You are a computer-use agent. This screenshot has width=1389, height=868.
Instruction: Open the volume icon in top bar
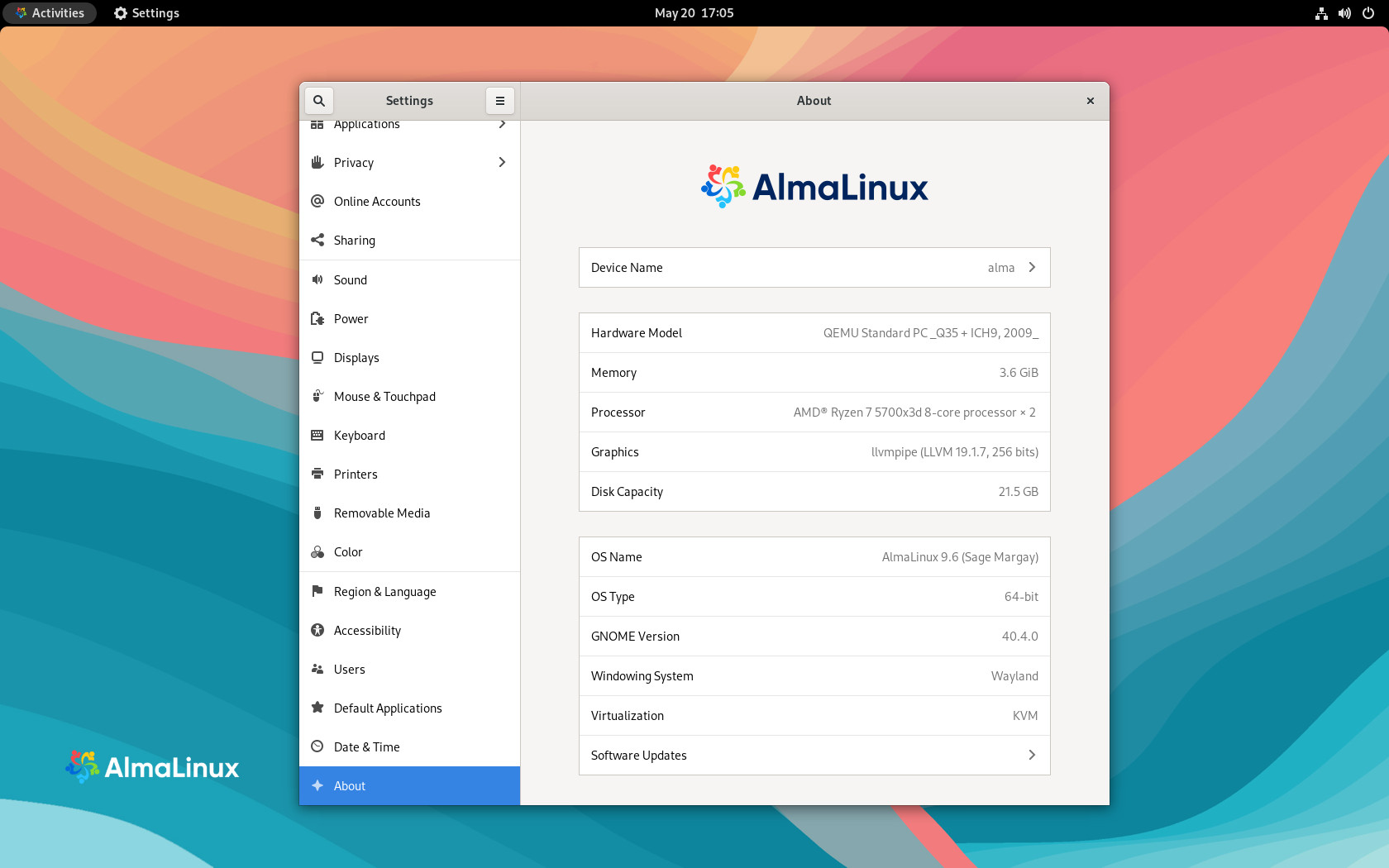pos(1344,13)
